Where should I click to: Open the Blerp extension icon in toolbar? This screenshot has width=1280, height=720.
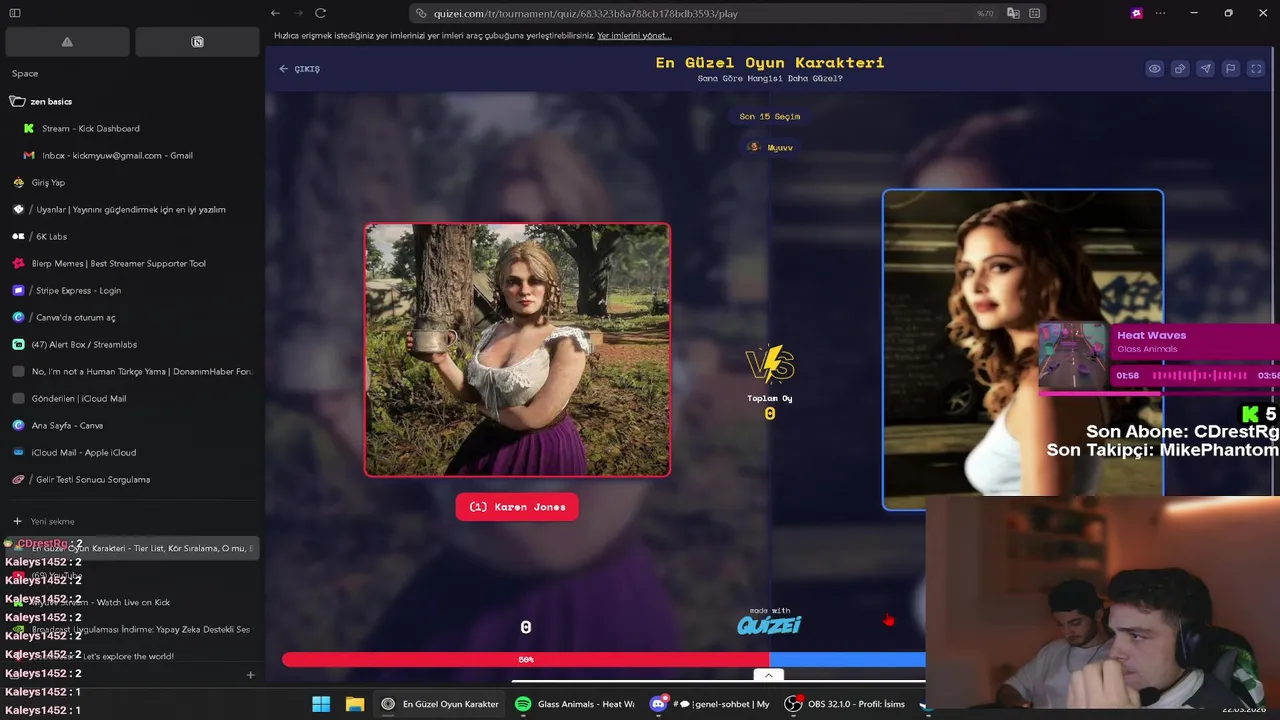click(x=1136, y=13)
